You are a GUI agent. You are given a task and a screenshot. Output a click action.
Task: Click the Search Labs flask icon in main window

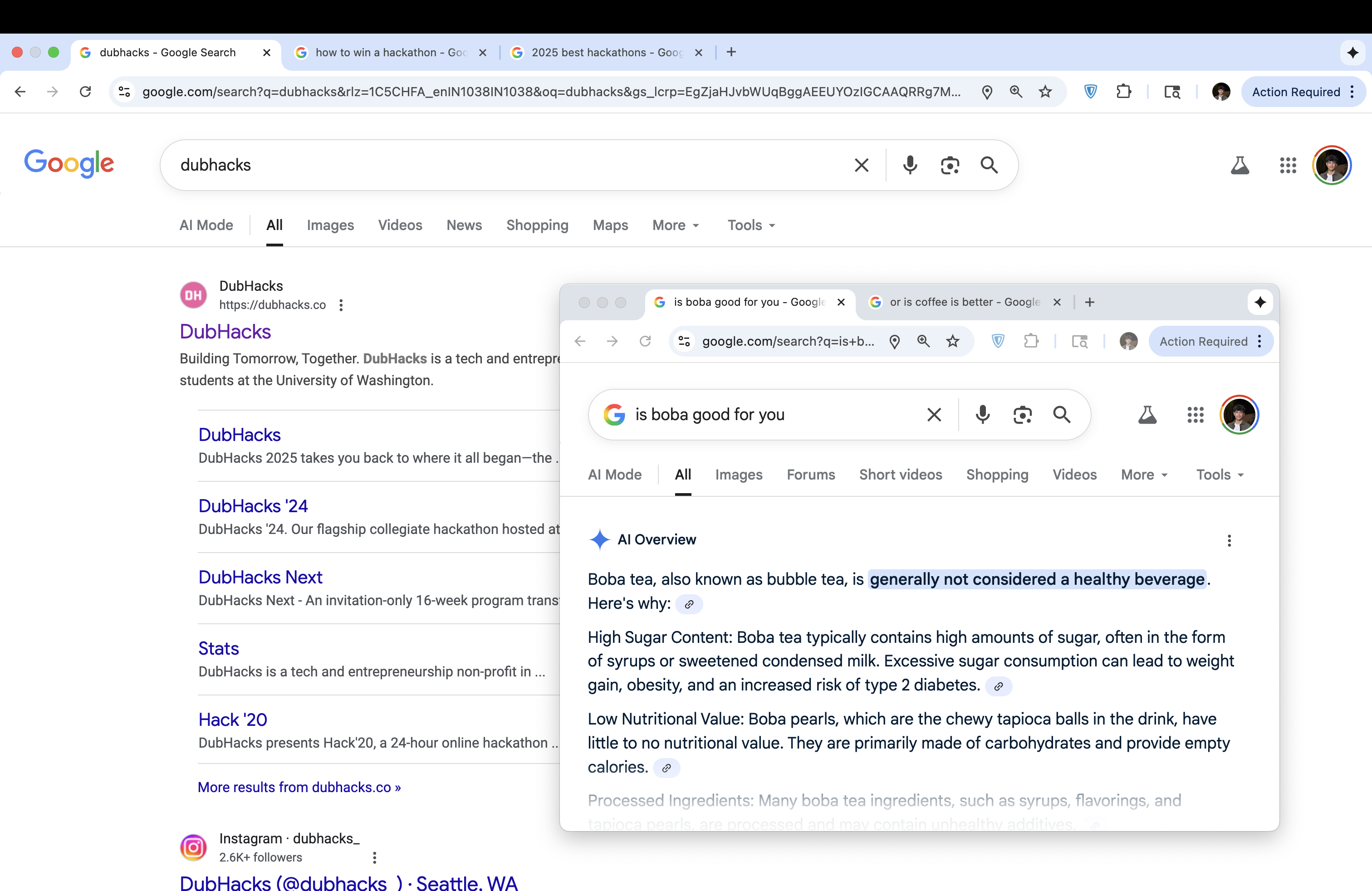(1240, 166)
